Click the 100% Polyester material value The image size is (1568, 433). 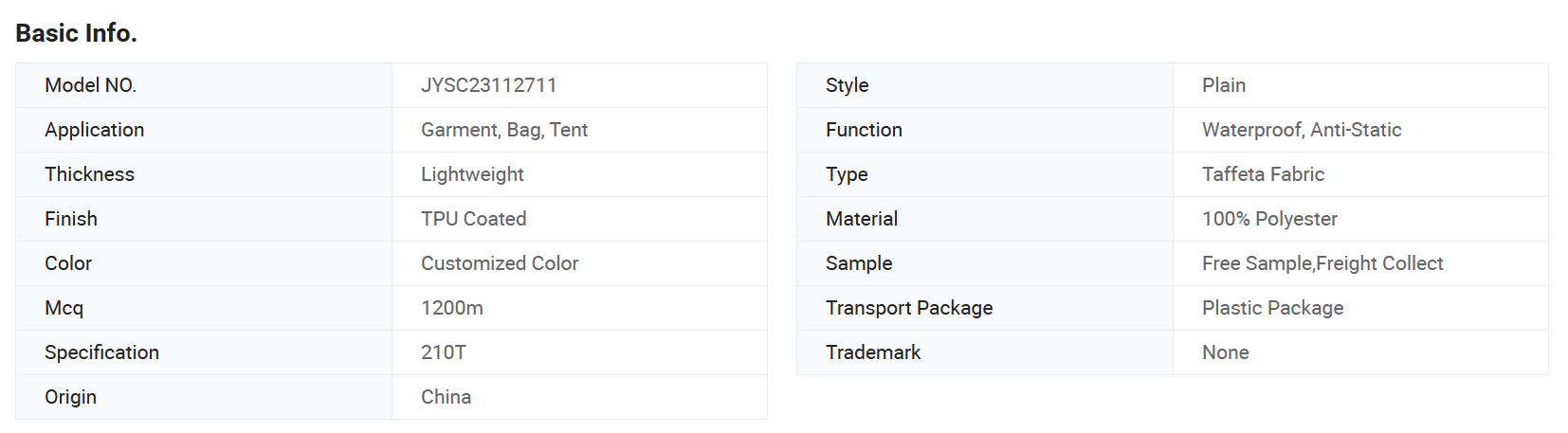point(1269,219)
